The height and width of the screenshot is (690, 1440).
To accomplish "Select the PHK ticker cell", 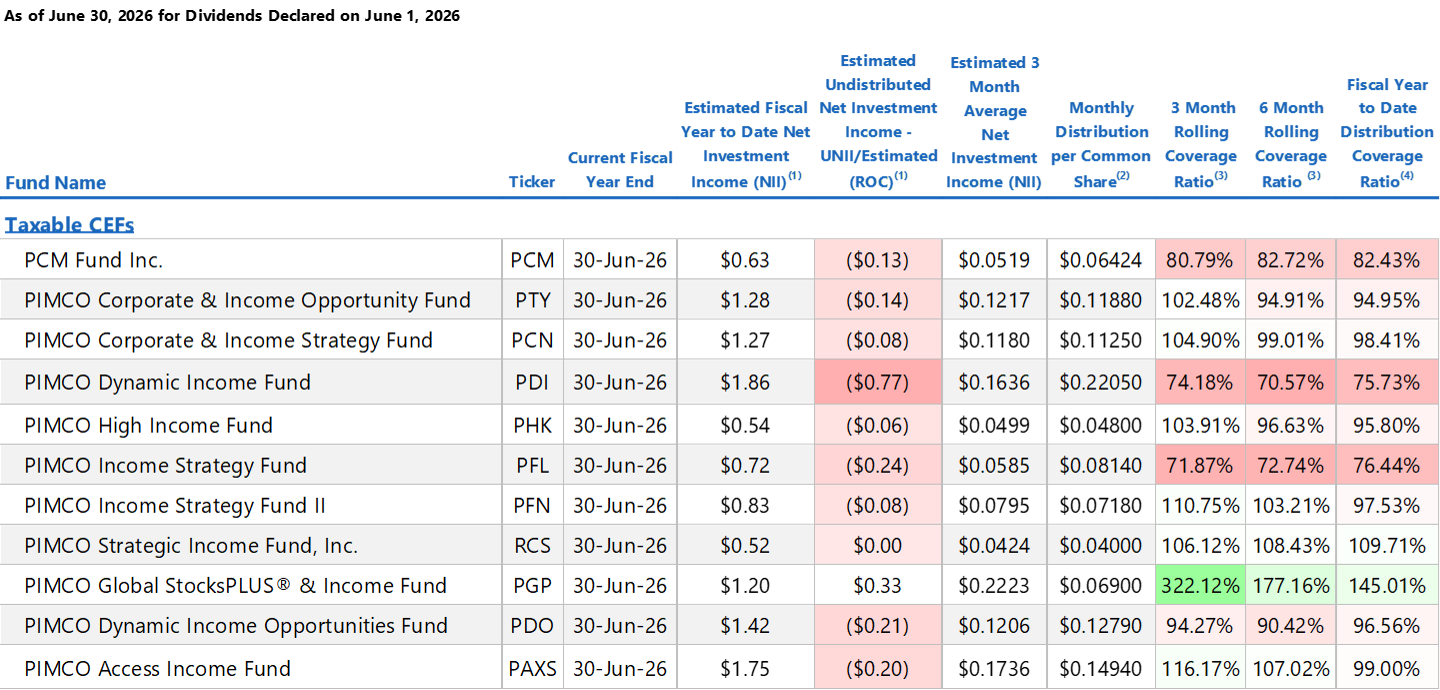I will tap(532, 425).
